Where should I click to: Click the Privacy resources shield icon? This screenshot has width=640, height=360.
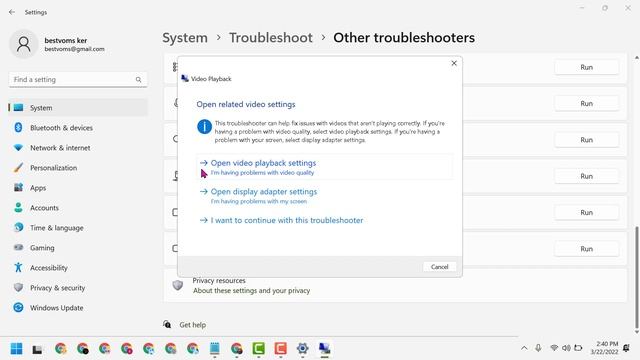pos(178,285)
